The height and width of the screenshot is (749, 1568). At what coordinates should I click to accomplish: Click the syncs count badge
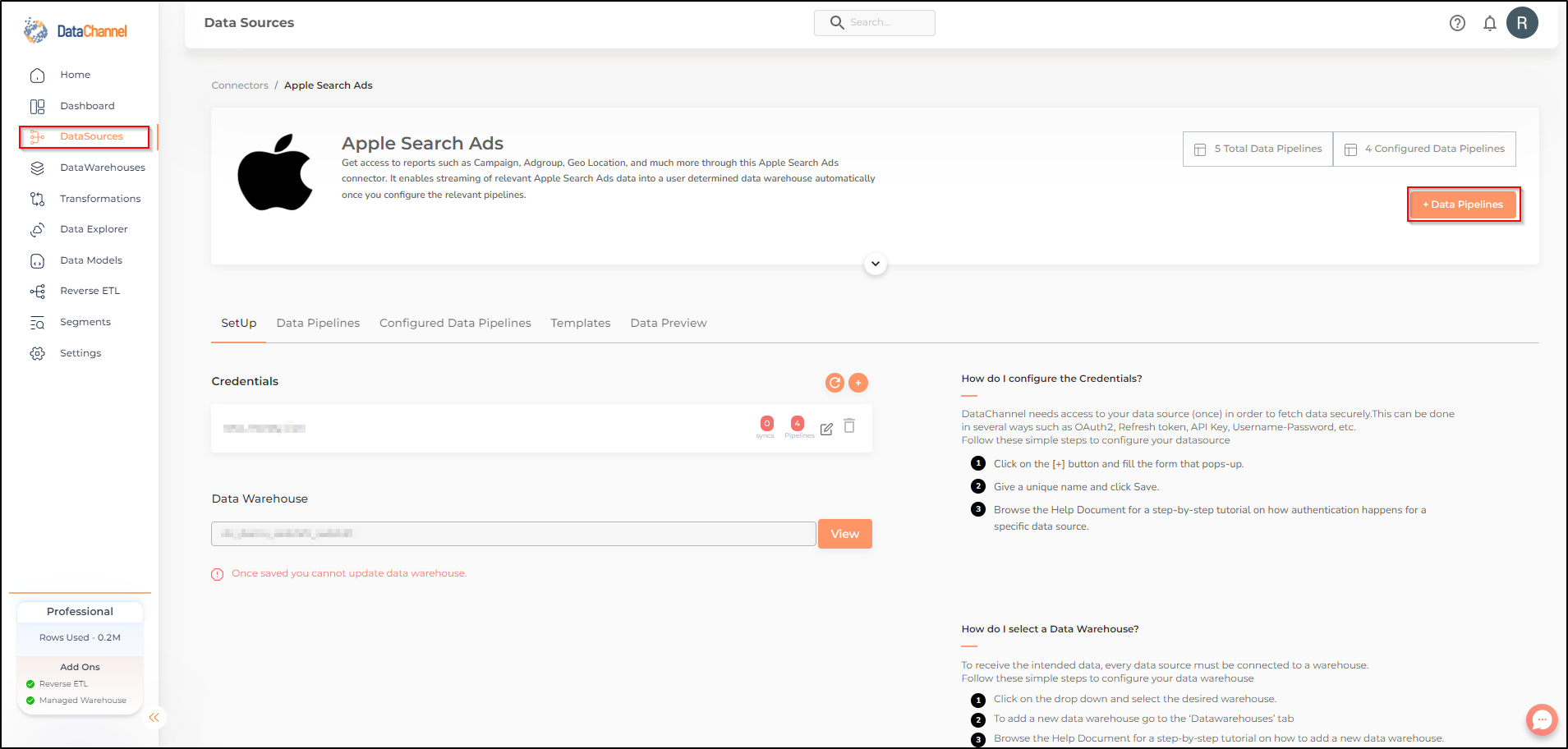[766, 424]
